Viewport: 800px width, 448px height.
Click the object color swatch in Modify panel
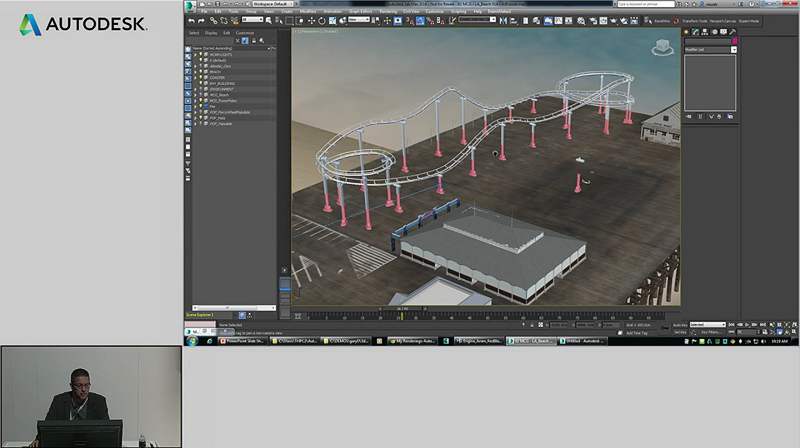pos(735,41)
